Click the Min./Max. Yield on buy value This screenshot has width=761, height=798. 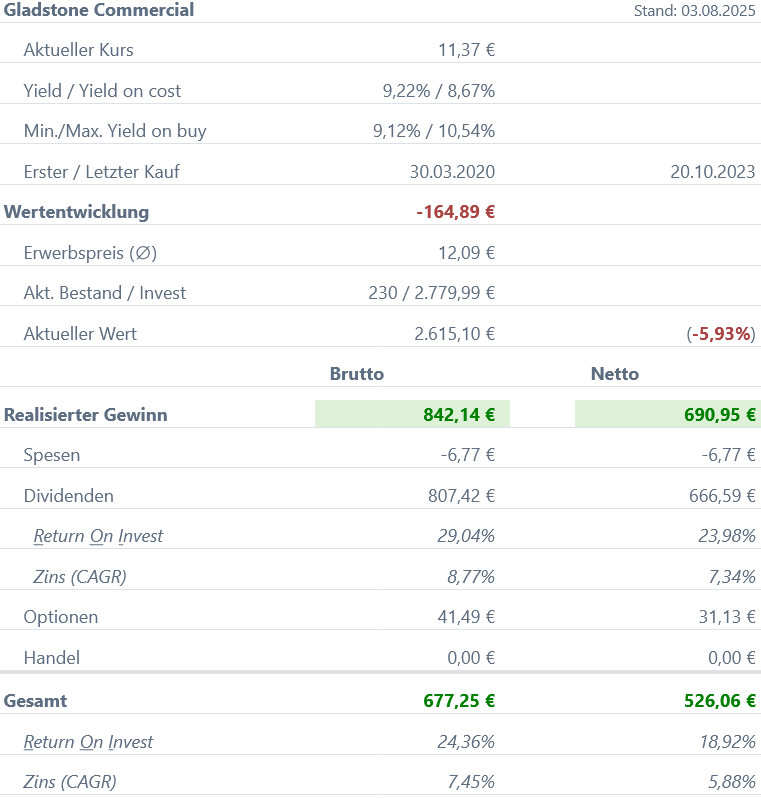(x=433, y=131)
